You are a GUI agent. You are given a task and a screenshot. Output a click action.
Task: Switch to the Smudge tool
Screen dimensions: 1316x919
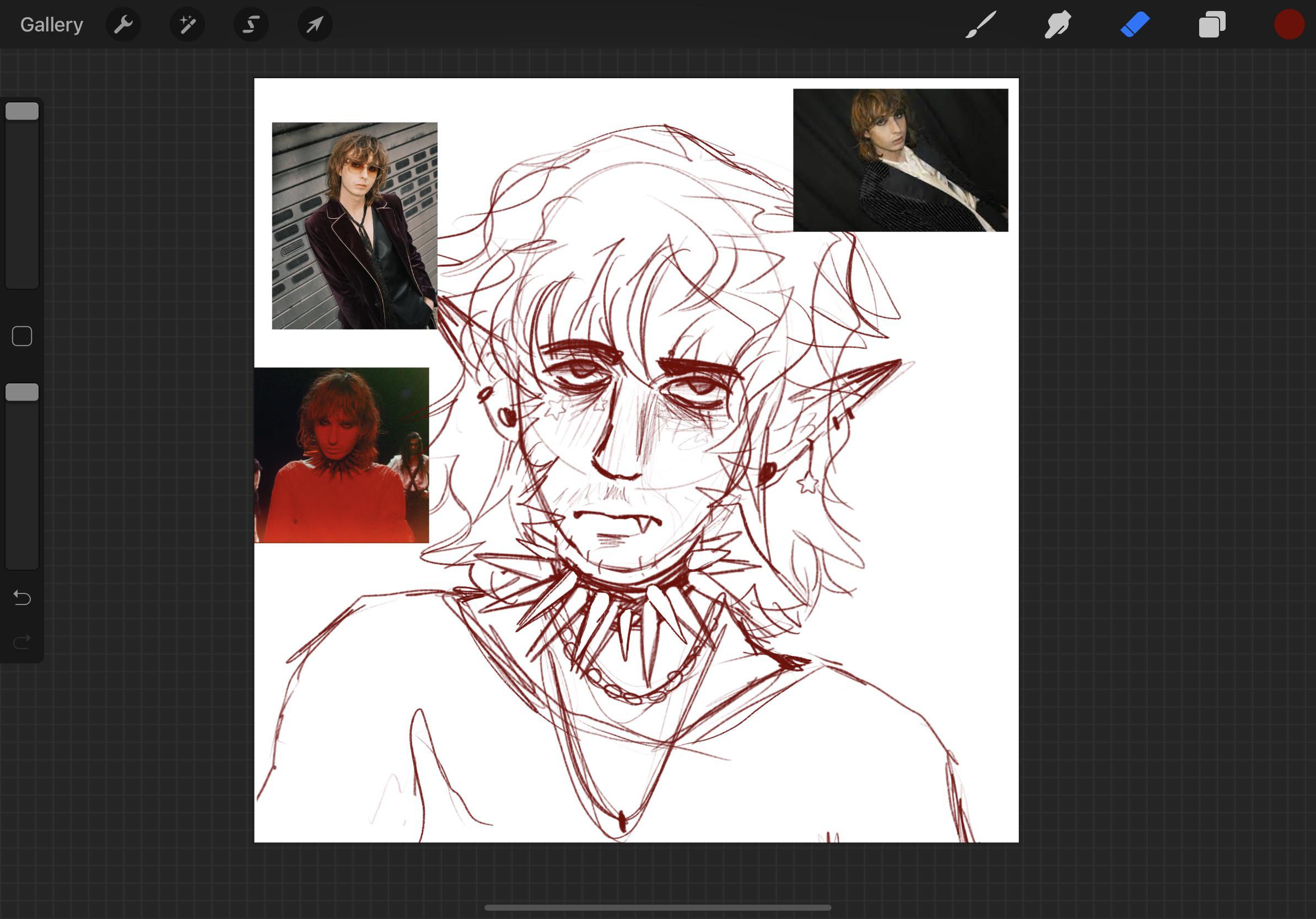[x=1058, y=24]
